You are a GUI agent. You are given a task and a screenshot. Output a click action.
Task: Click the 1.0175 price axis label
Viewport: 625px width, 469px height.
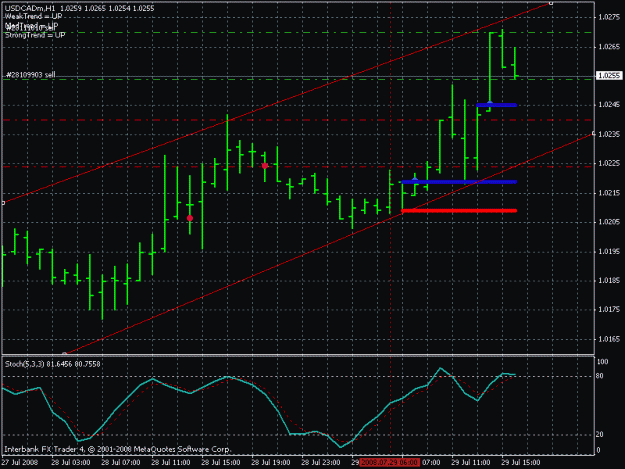609,309
